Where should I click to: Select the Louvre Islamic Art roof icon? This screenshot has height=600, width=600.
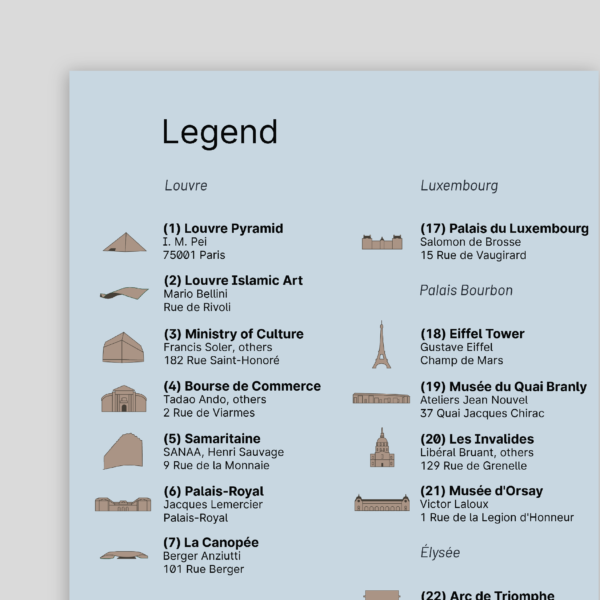[124, 294]
